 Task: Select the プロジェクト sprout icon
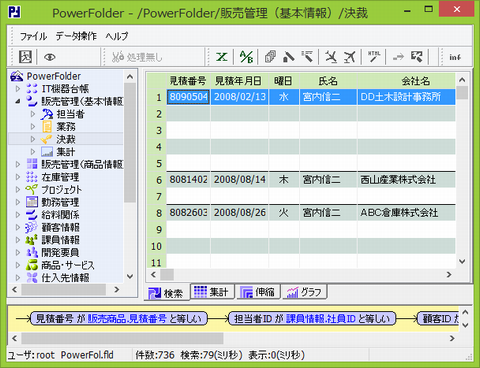click(x=32, y=190)
